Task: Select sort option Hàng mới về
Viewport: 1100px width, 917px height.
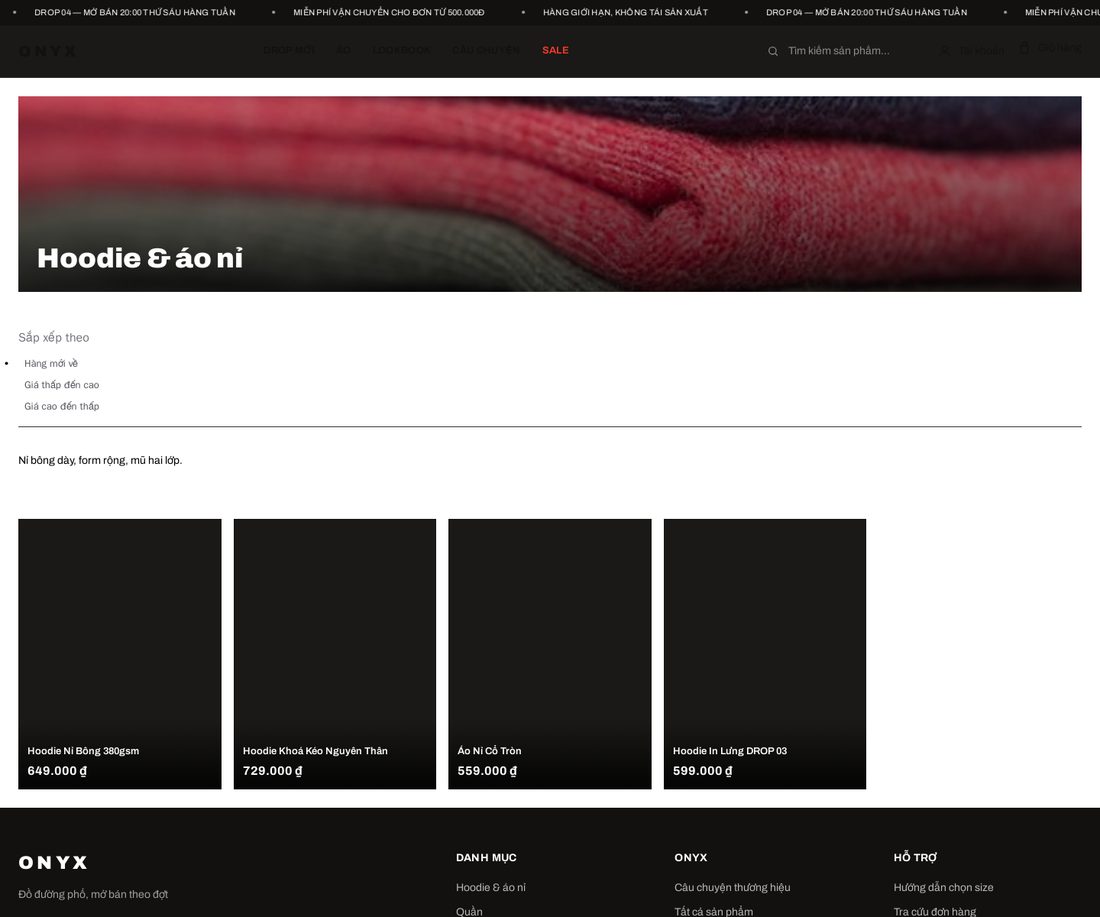Action: pyautogui.click(x=51, y=363)
